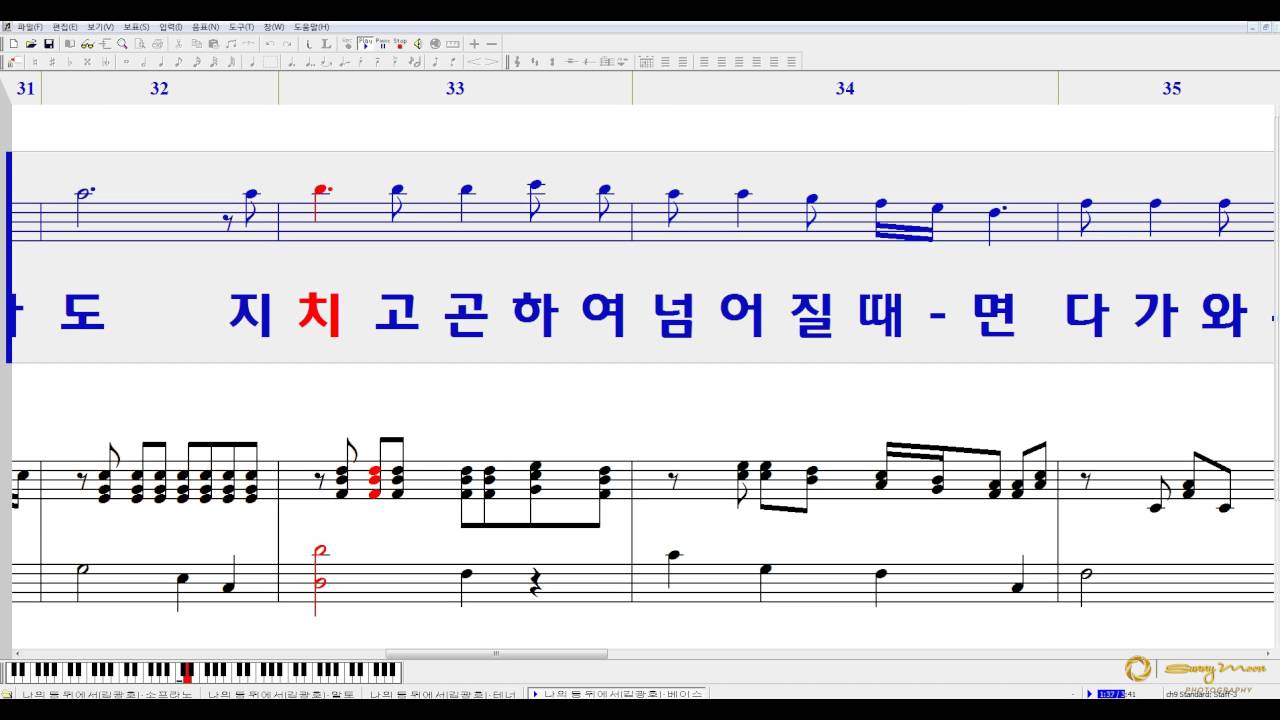
Task: Open the 도움말(H) menu
Action: [x=311, y=27]
